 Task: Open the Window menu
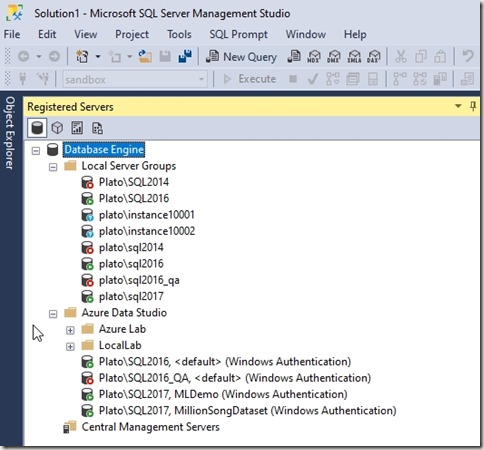(306, 34)
